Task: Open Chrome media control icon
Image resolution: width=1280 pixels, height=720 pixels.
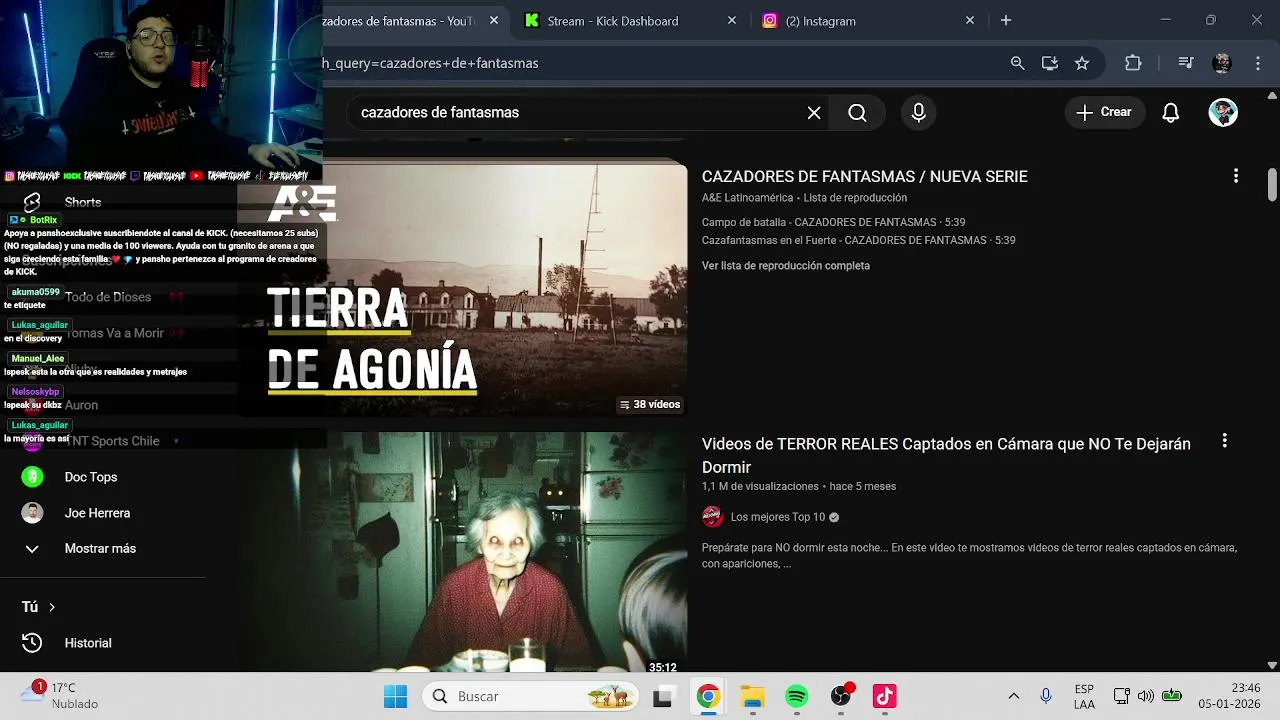Action: [x=1186, y=63]
